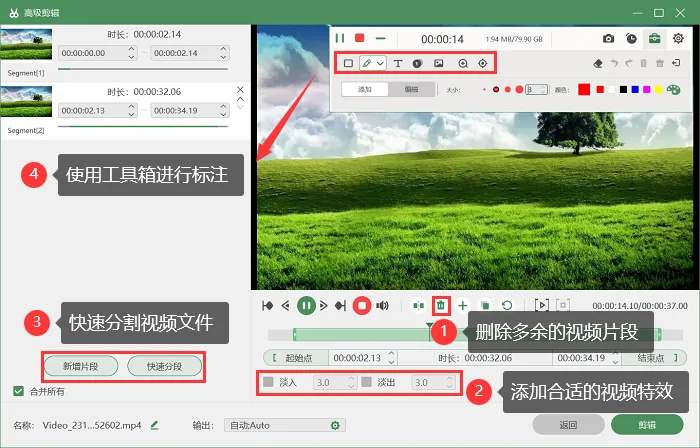Step back one frame
The image size is (700, 448).
[x=286, y=306]
